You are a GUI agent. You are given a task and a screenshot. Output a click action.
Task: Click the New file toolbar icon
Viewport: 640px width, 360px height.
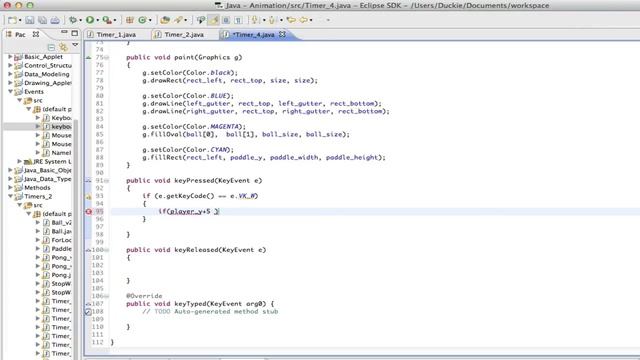pos(12,20)
